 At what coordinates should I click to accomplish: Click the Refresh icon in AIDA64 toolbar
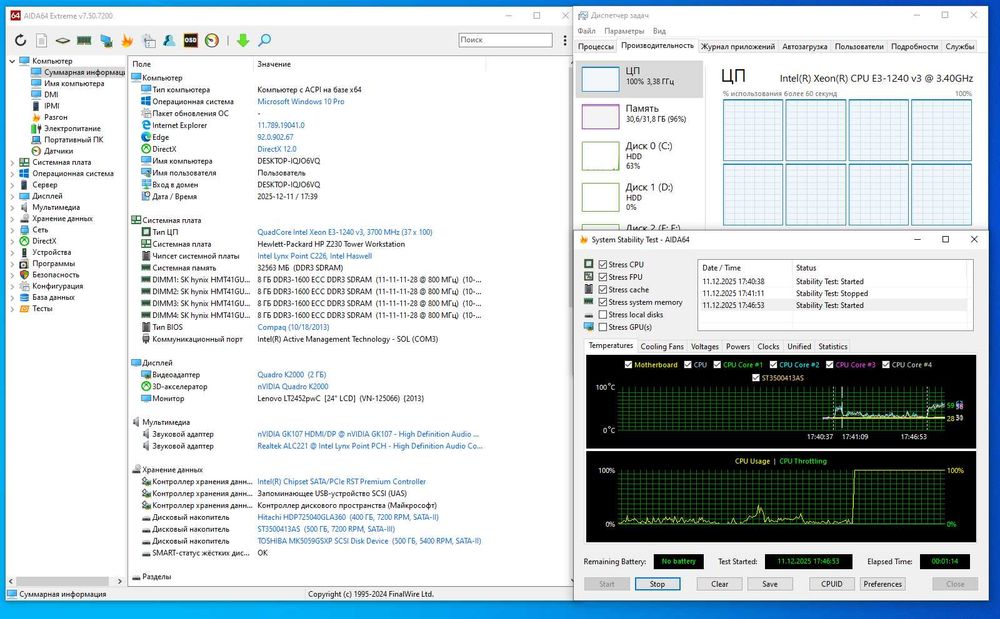click(20, 40)
